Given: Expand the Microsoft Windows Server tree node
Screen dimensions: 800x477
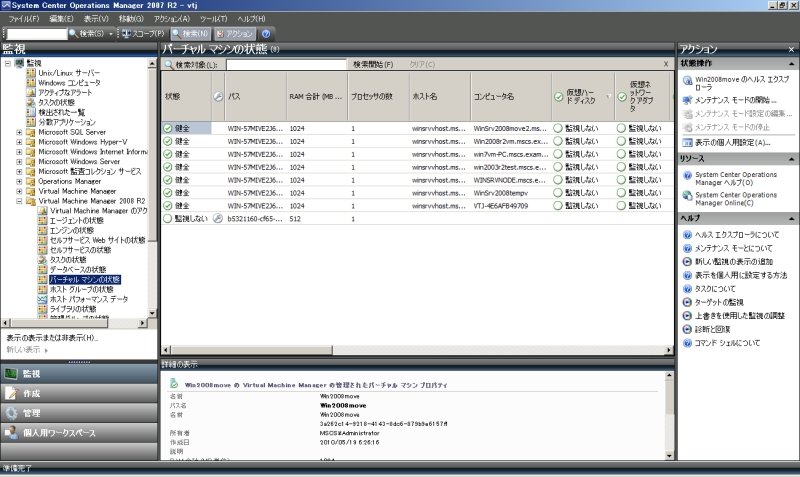Looking at the screenshot, I should click(x=19, y=161).
